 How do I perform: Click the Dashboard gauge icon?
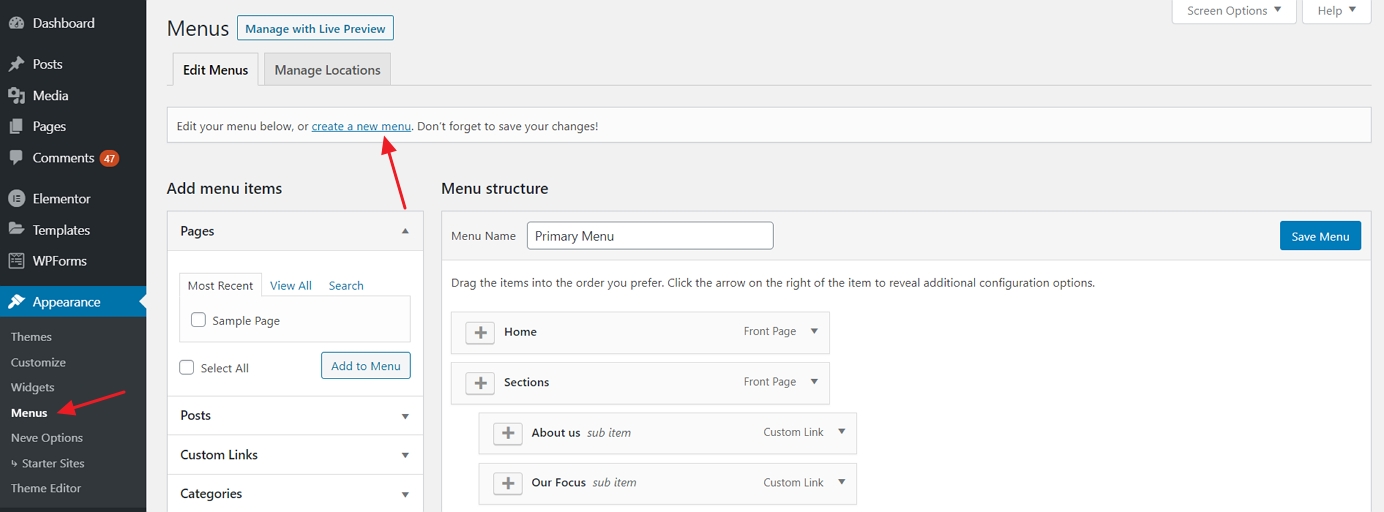(x=16, y=23)
